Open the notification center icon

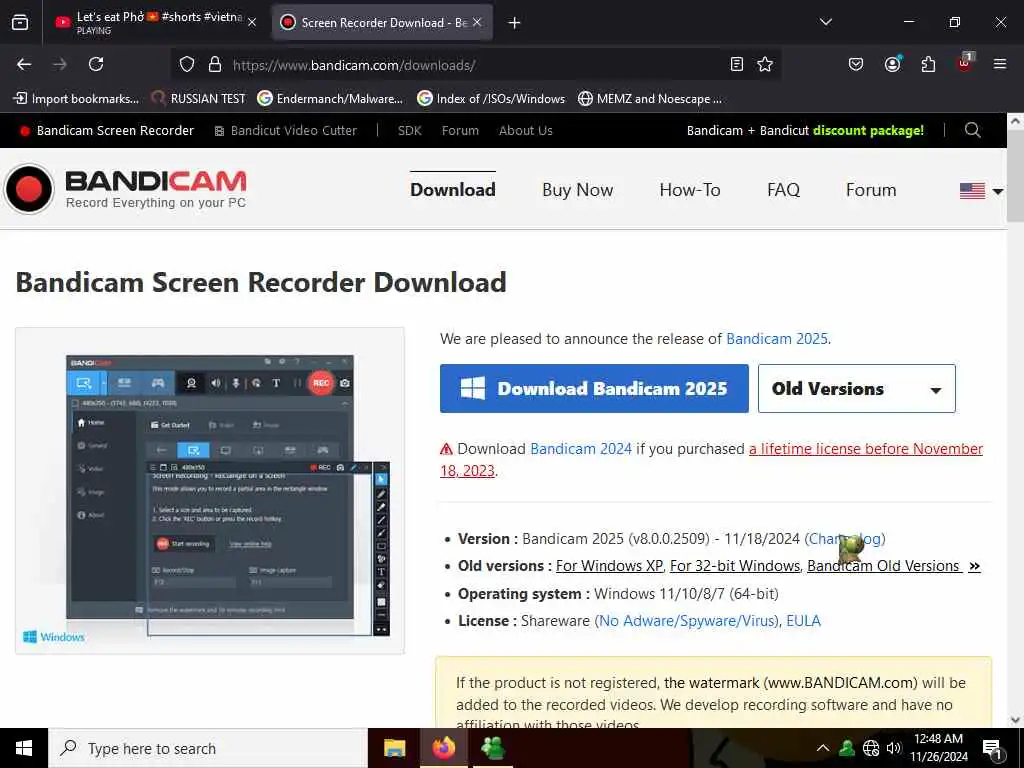(x=993, y=749)
